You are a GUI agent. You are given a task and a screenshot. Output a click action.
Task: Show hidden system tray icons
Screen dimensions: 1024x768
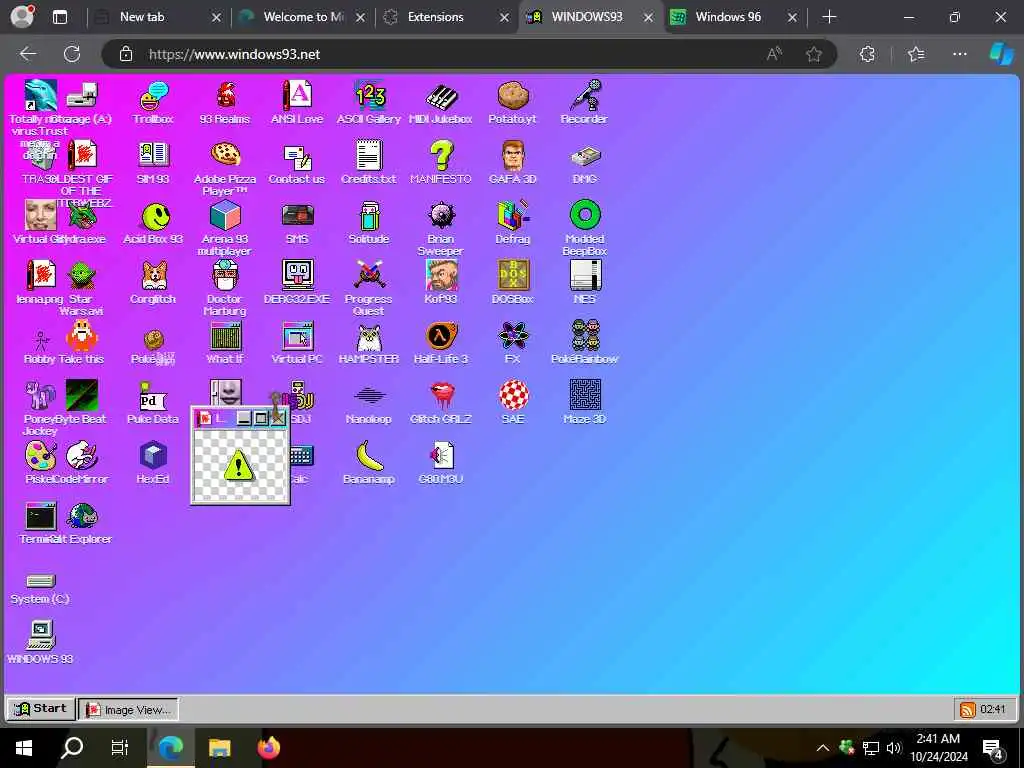coord(823,748)
